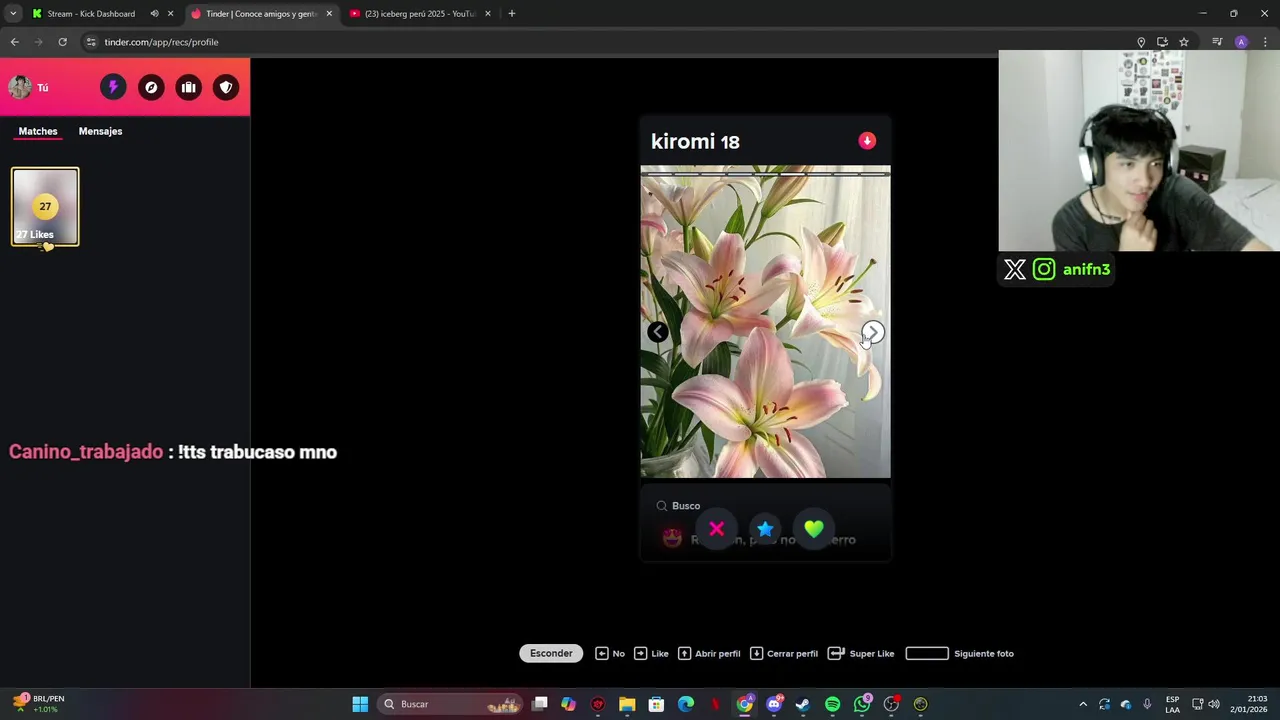Close the Kick Dashboard tab
Screen dimensions: 1280x720
[x=170, y=14]
